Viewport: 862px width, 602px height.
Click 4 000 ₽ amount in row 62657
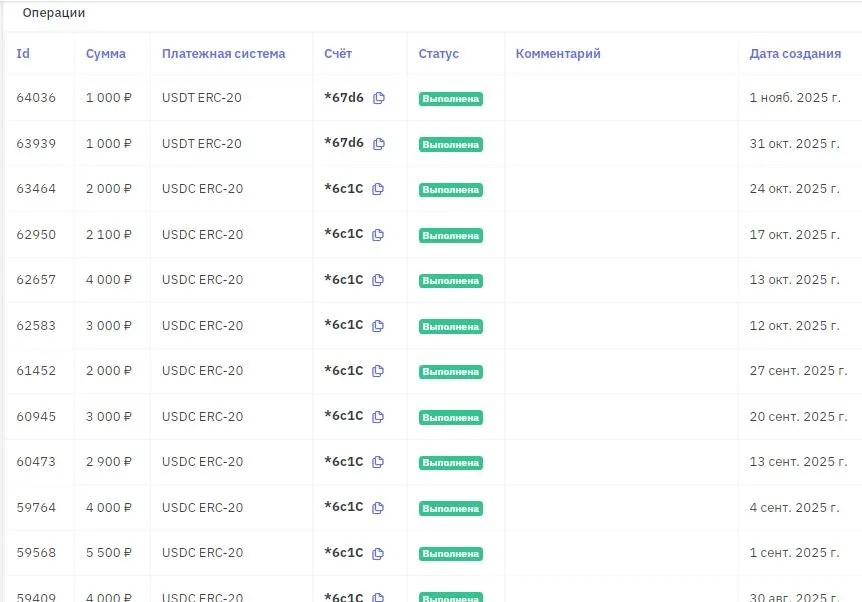[109, 280]
